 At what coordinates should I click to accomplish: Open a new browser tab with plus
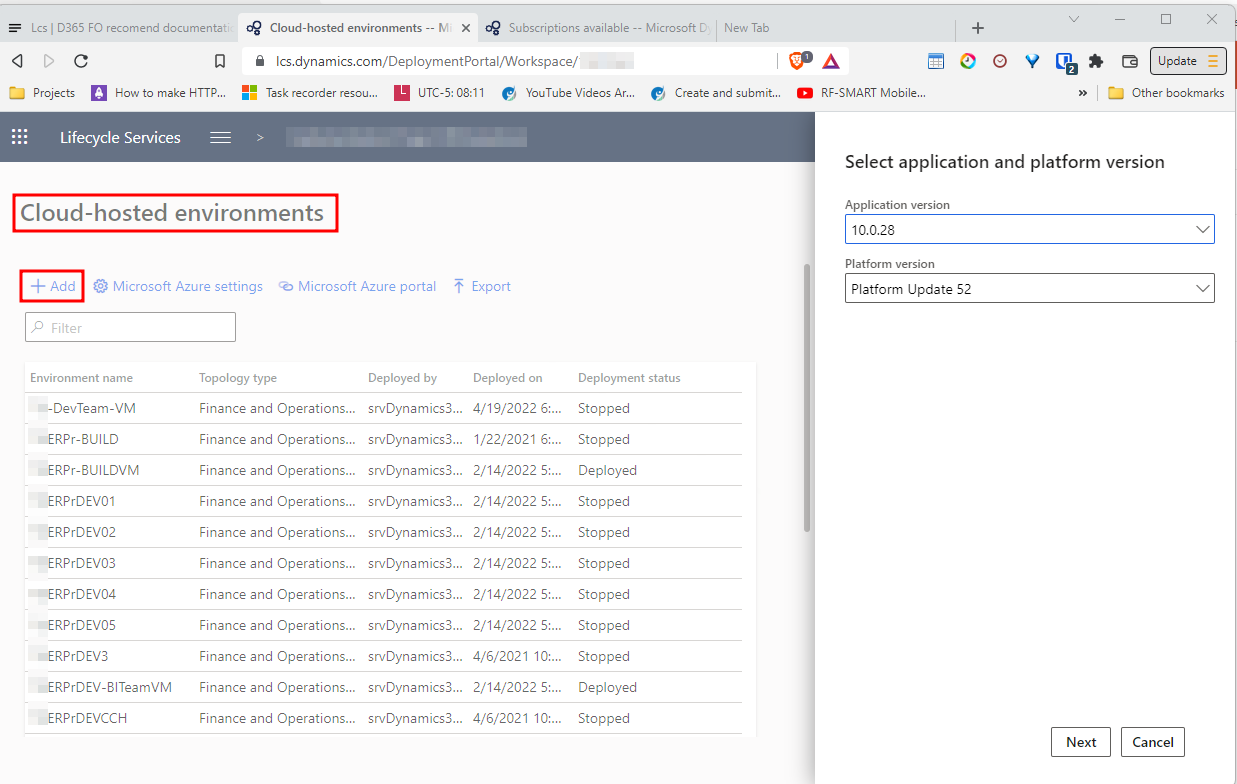978,28
